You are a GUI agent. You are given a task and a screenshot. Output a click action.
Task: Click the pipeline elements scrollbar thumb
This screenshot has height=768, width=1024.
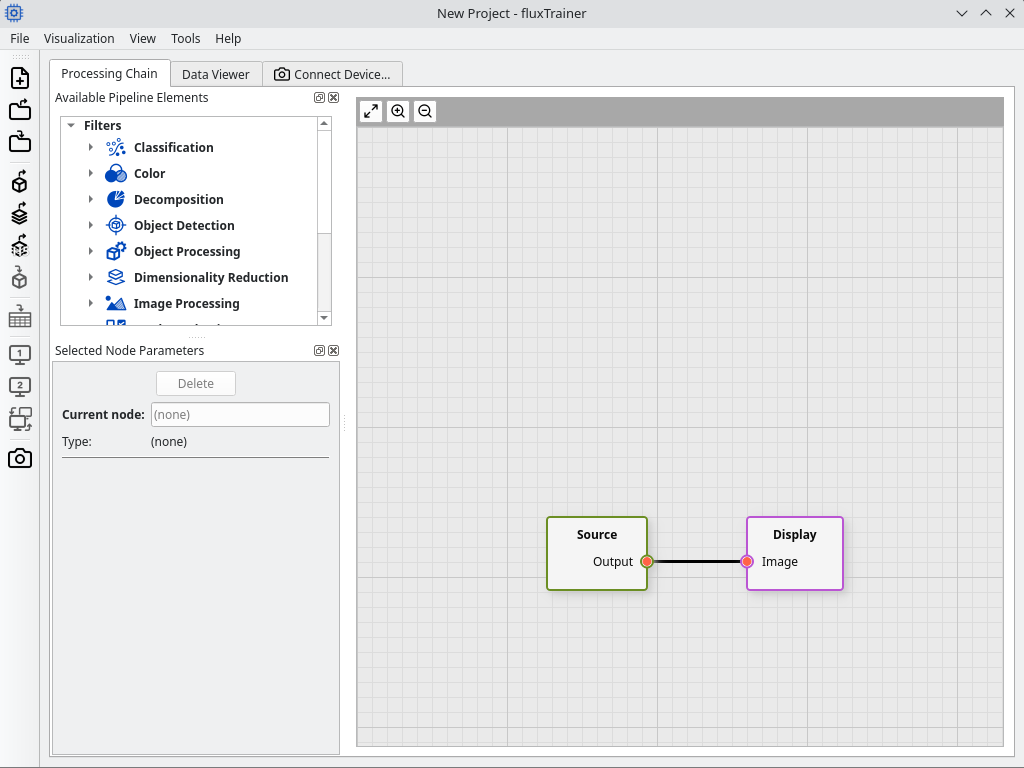324,182
